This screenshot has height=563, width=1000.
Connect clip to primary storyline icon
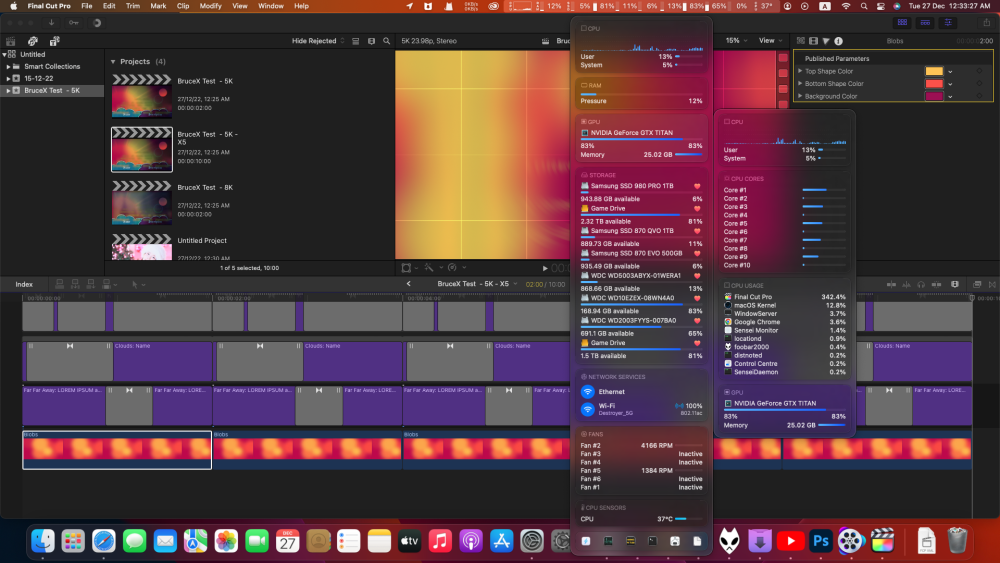point(59,284)
